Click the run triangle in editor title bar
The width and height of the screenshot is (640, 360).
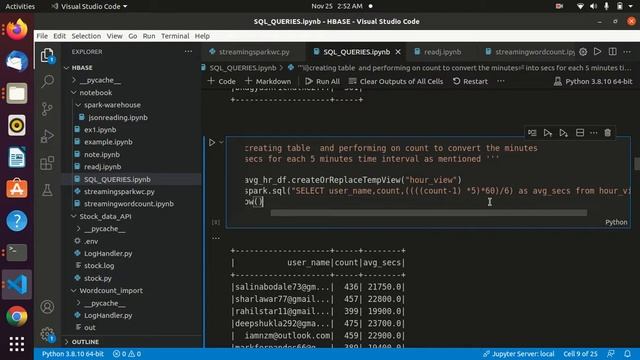(598, 51)
